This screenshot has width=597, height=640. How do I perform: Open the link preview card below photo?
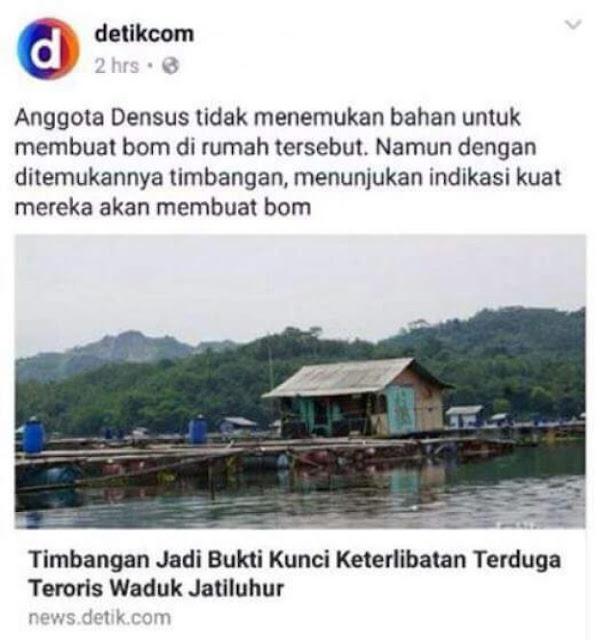[x=300, y=584]
